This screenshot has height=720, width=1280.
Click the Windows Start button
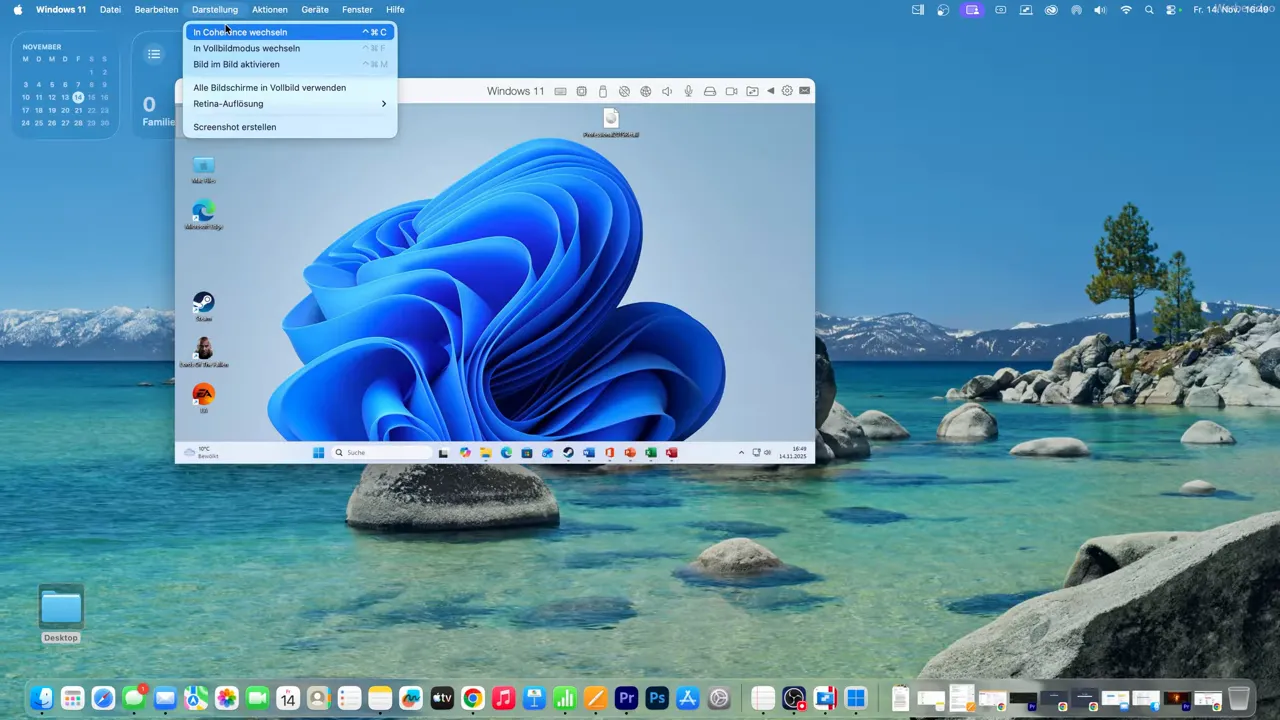318,452
